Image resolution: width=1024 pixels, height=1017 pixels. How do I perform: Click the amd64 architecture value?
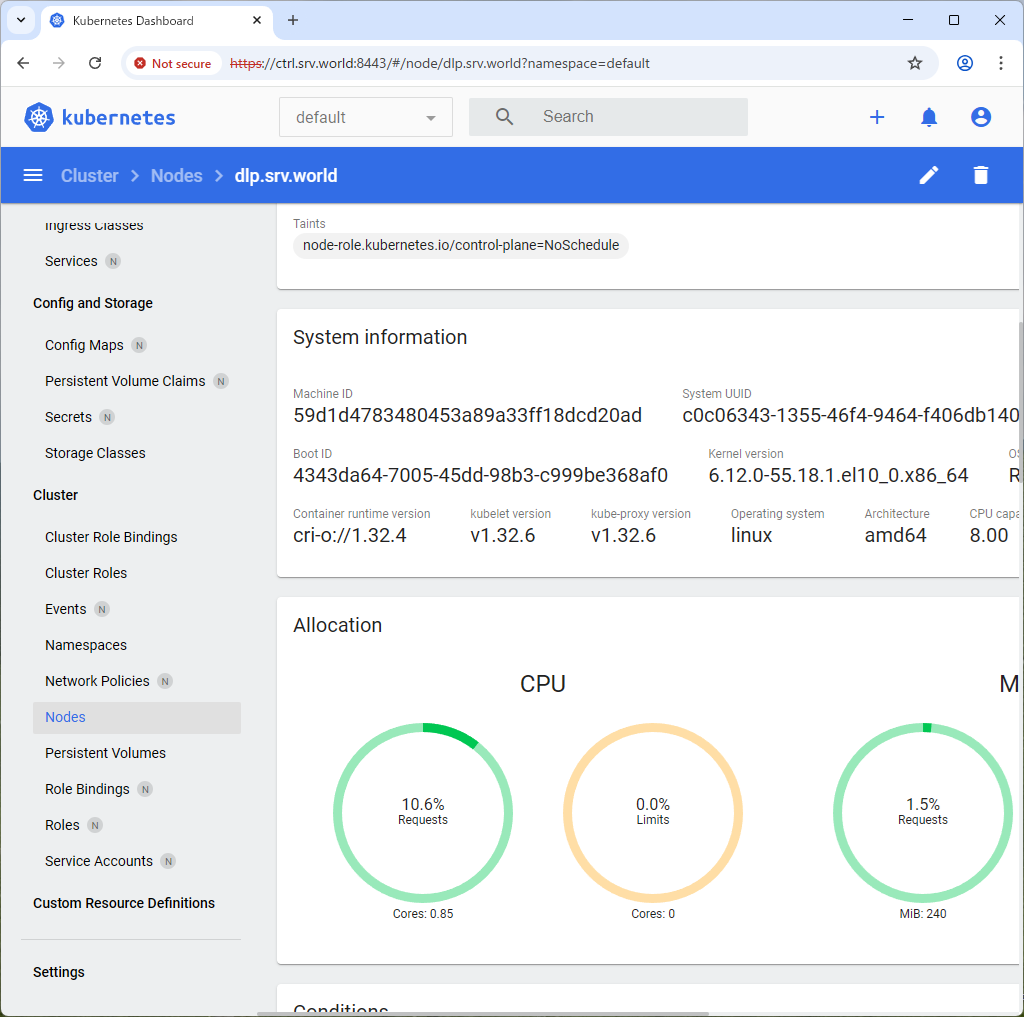[x=895, y=536]
